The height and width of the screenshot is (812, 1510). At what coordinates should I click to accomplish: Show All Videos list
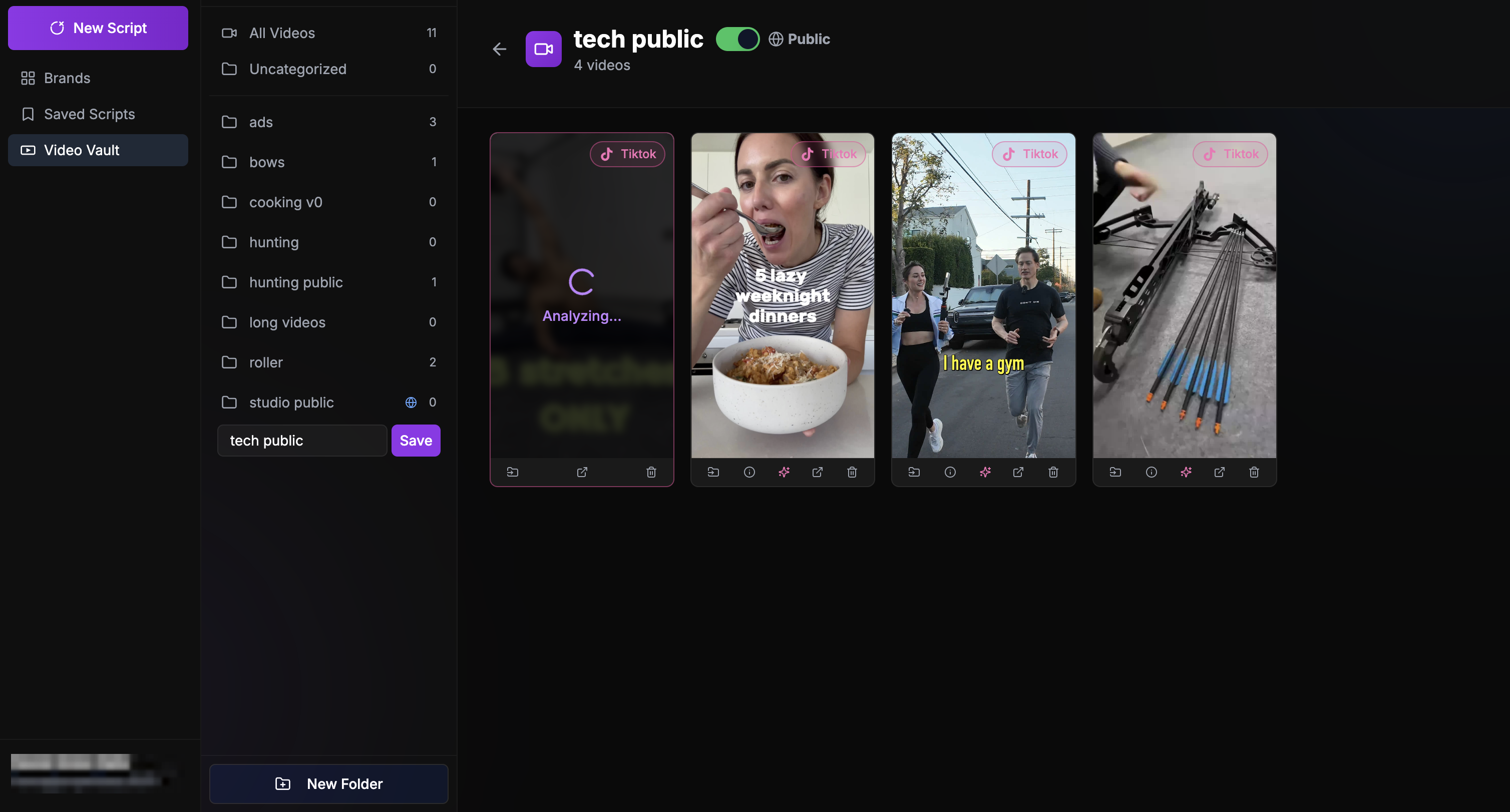click(x=282, y=33)
